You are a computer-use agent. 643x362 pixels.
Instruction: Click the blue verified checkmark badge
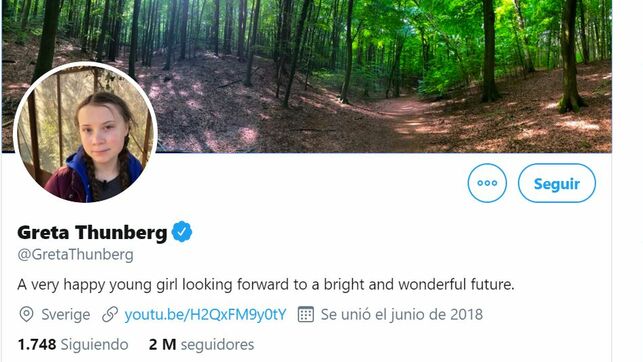[182, 232]
